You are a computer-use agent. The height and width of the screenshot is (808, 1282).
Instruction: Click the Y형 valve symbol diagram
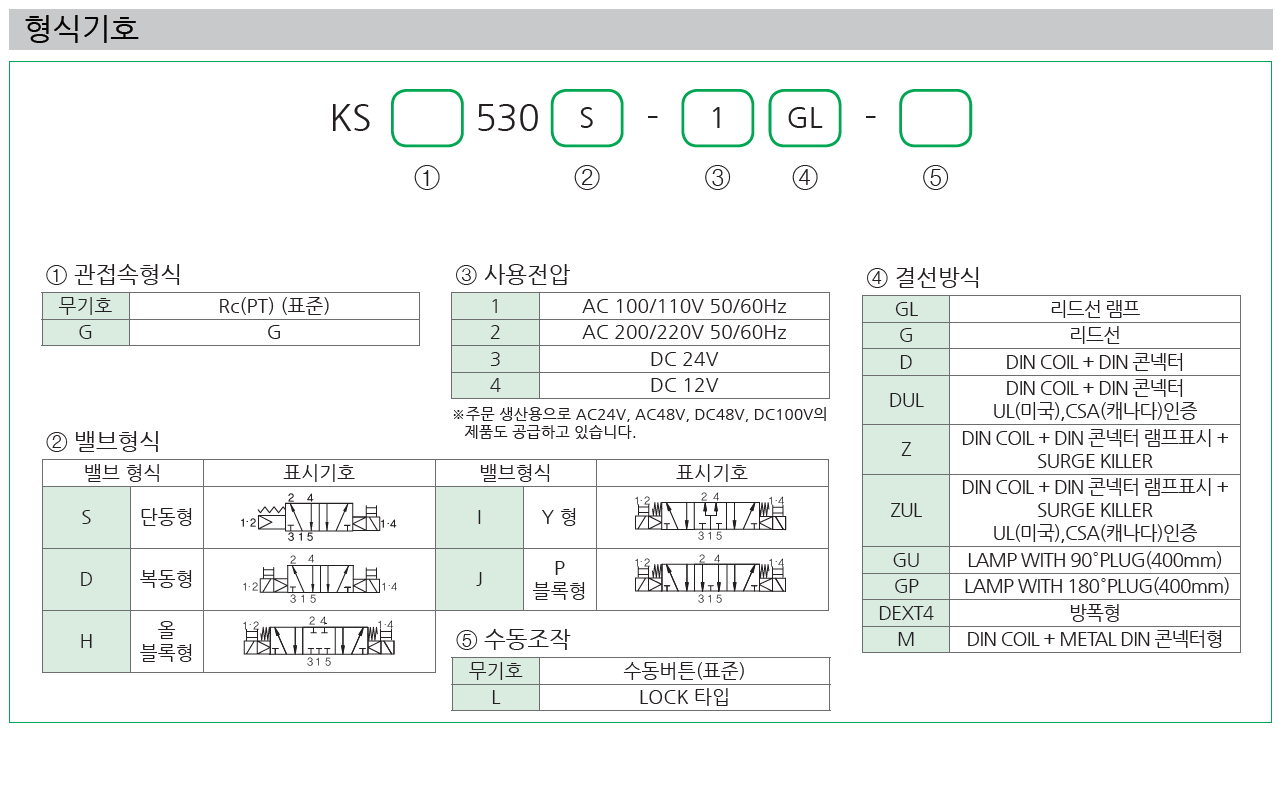711,517
